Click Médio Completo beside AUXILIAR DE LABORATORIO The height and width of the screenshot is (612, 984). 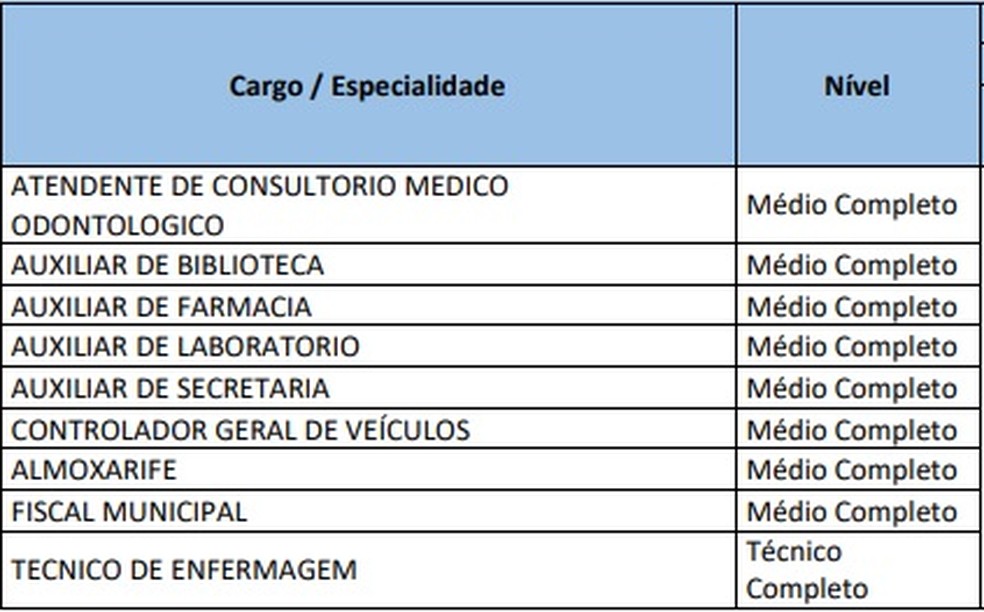tap(852, 347)
